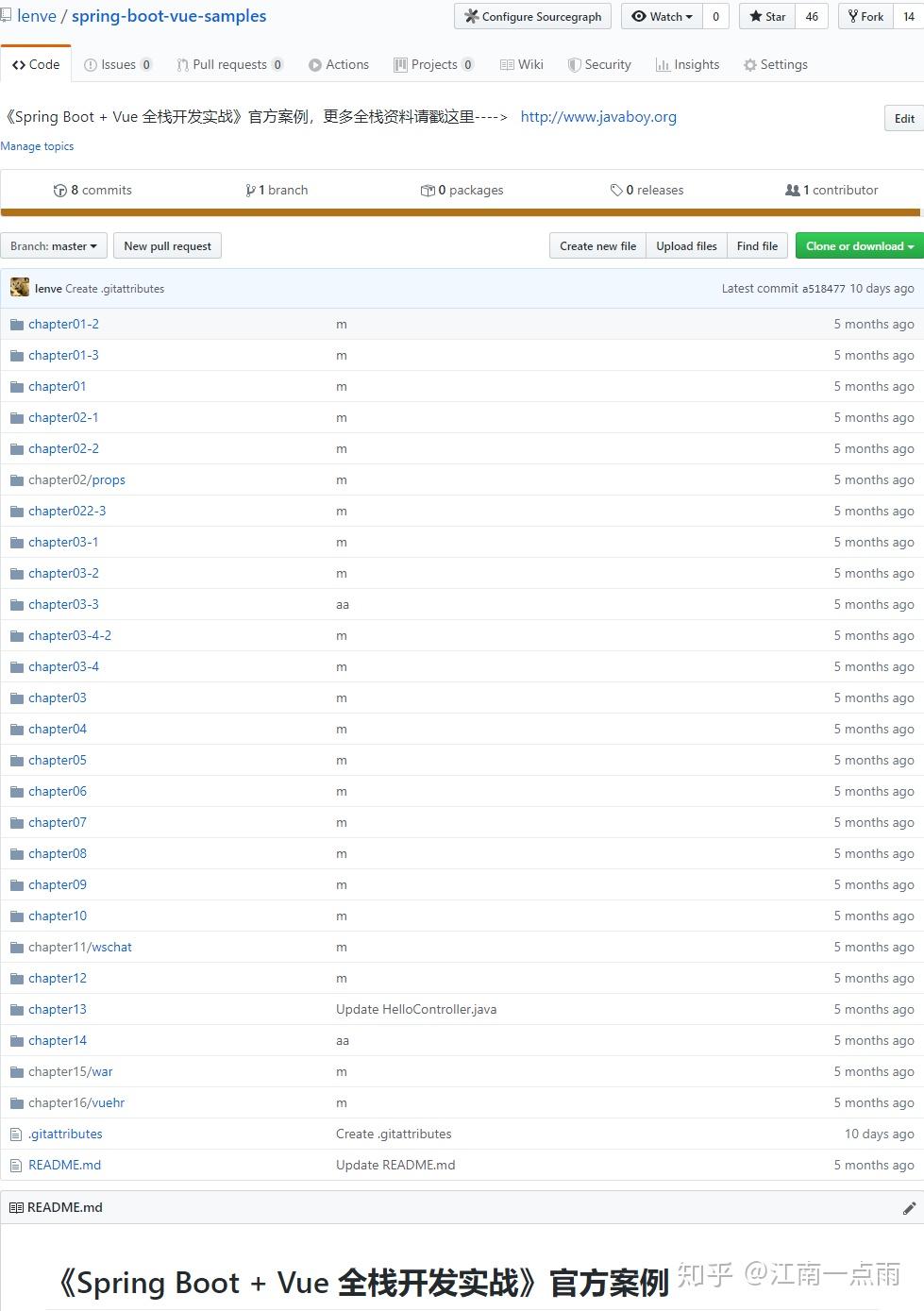Click the pencil icon to edit README.md
This screenshot has width=924, height=1311.
(x=908, y=1207)
